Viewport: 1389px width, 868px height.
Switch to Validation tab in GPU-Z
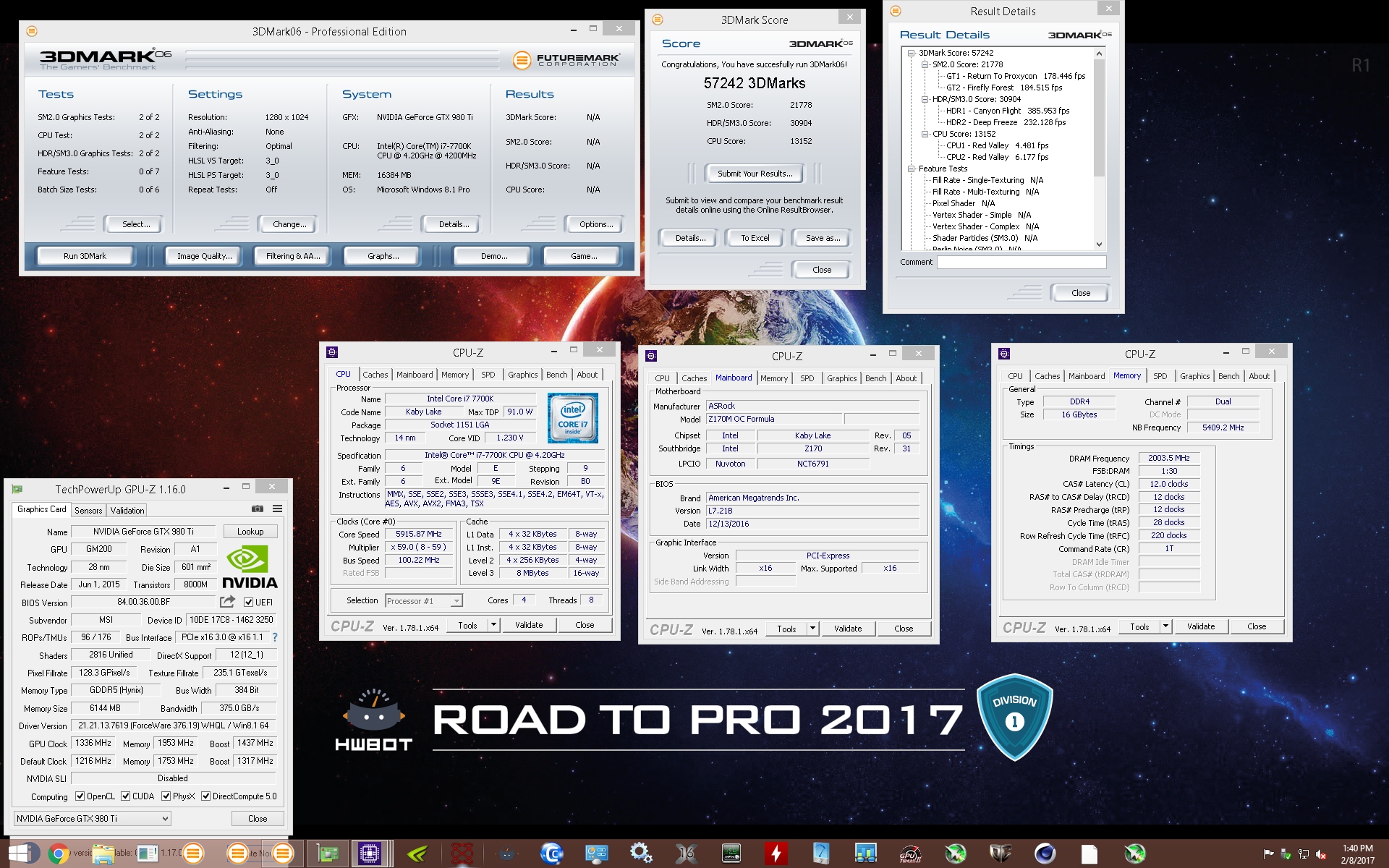point(127,511)
